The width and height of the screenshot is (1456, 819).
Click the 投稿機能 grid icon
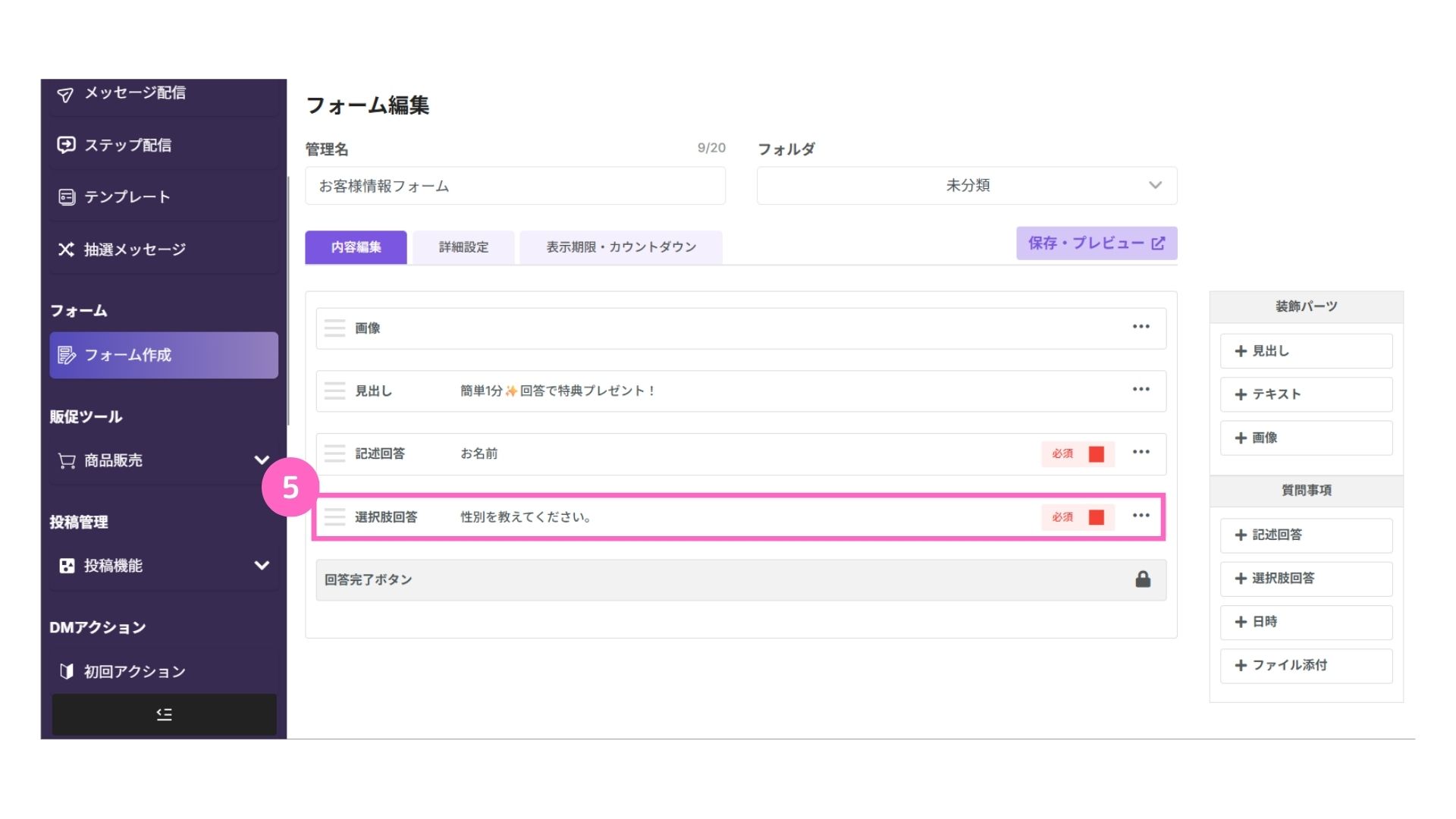pyautogui.click(x=67, y=566)
